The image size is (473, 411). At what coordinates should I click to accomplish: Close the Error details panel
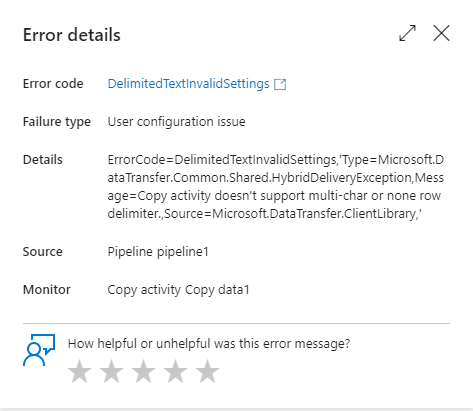[441, 33]
